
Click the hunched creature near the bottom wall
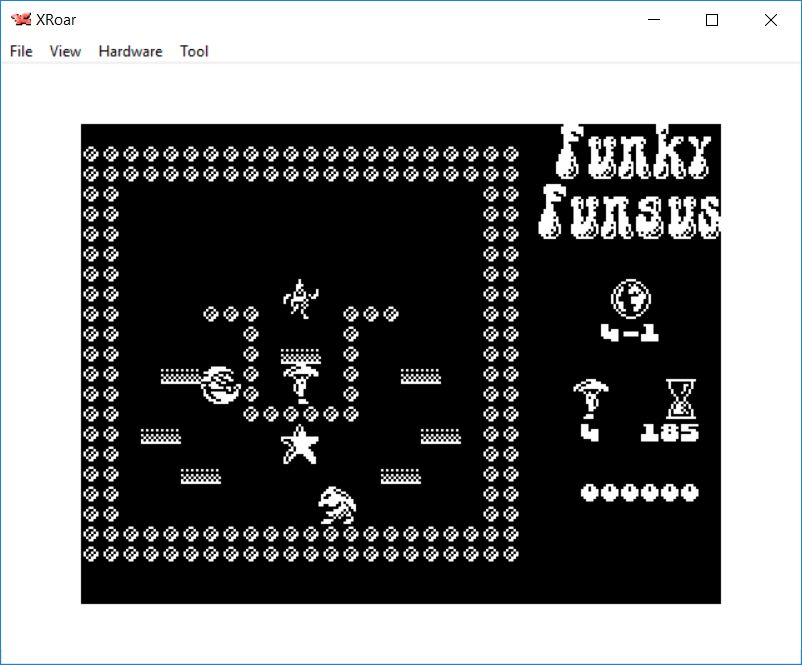337,504
